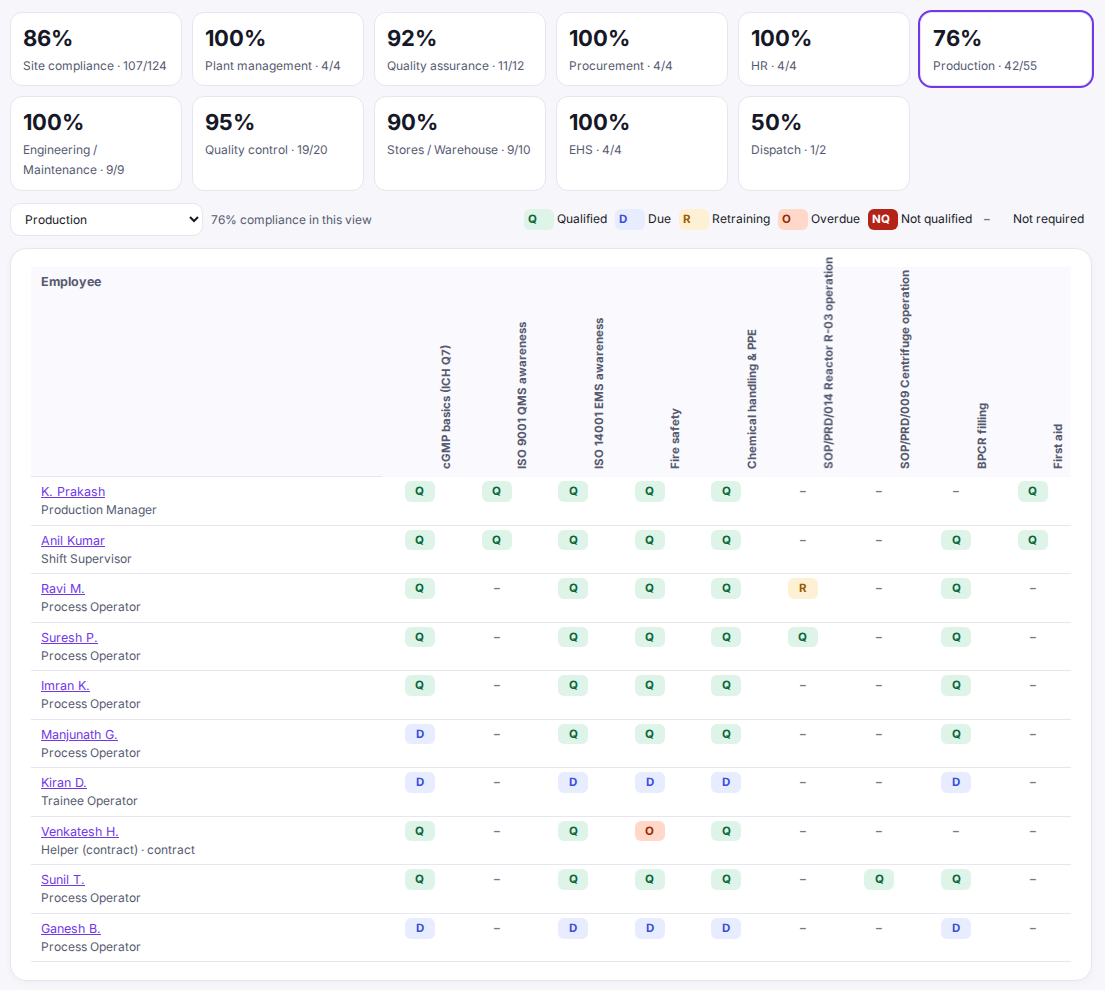This screenshot has height=990, width=1105.
Task: Open Ganesh B. employee link
Action: click(70, 929)
